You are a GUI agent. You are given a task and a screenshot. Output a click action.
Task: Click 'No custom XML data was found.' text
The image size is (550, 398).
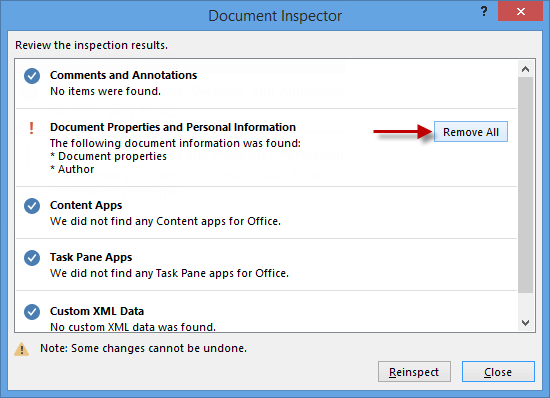coord(133,327)
